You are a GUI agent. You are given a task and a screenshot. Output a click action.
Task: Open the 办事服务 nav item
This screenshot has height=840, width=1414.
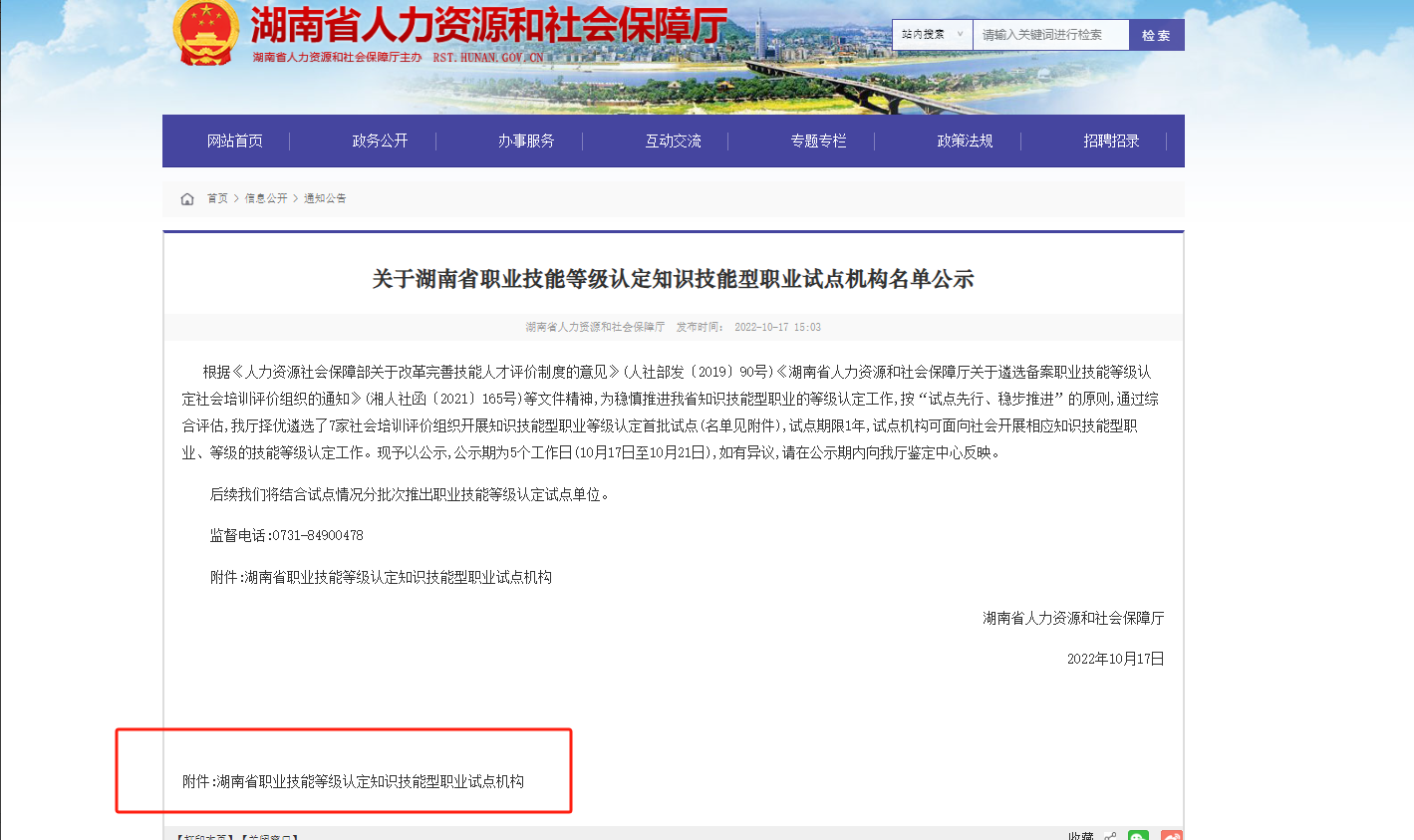pyautogui.click(x=526, y=140)
